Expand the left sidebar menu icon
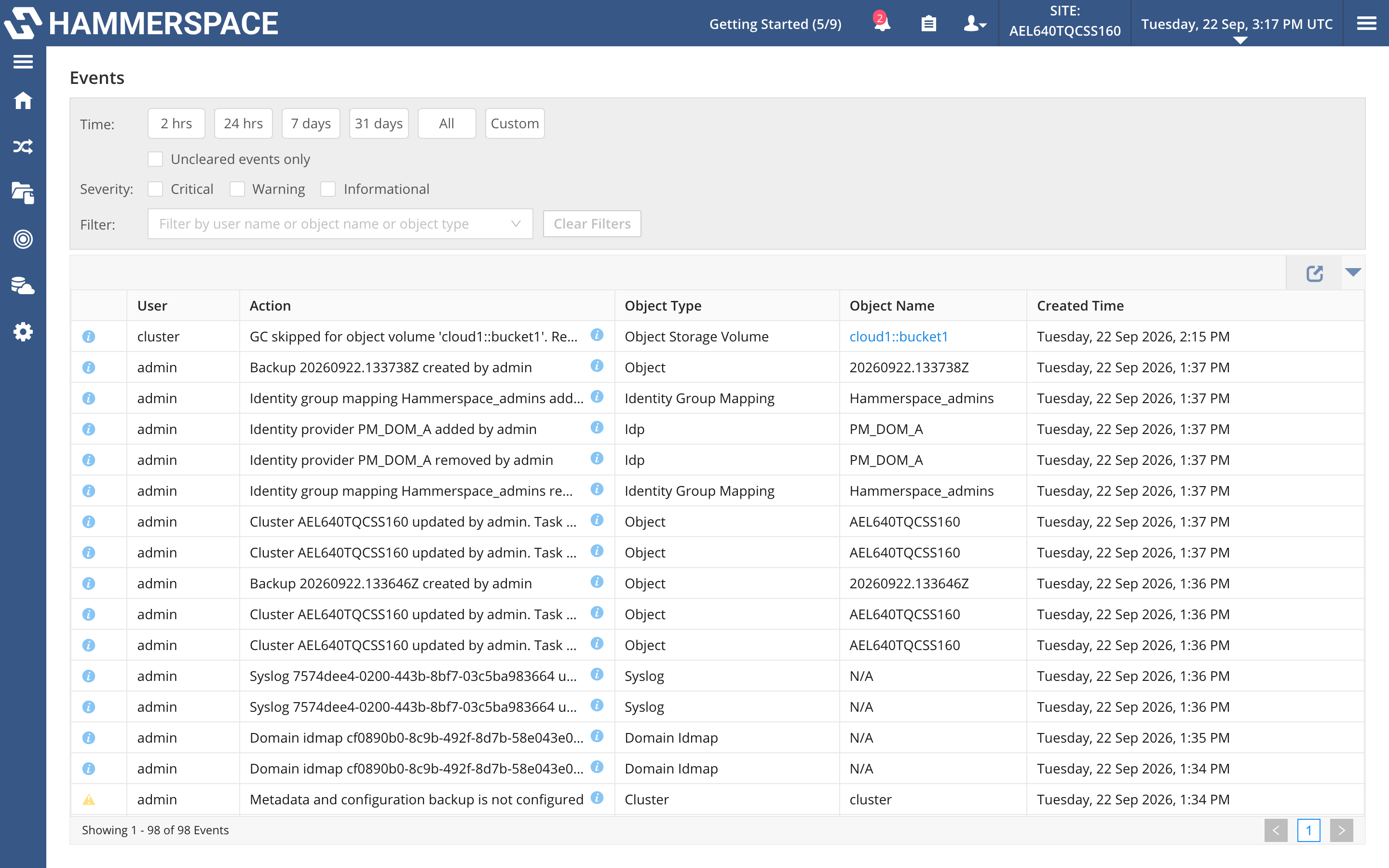1389x868 pixels. pyautogui.click(x=23, y=61)
